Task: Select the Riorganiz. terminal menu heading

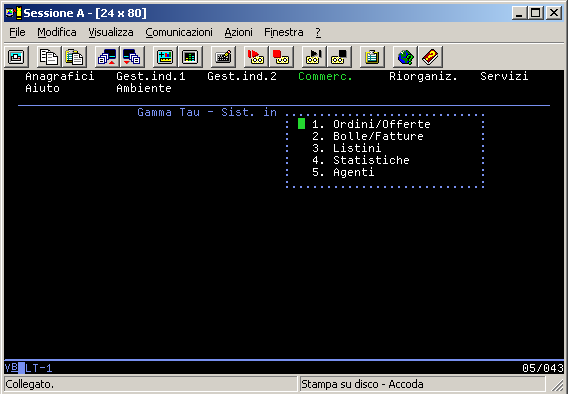Action: [423, 76]
